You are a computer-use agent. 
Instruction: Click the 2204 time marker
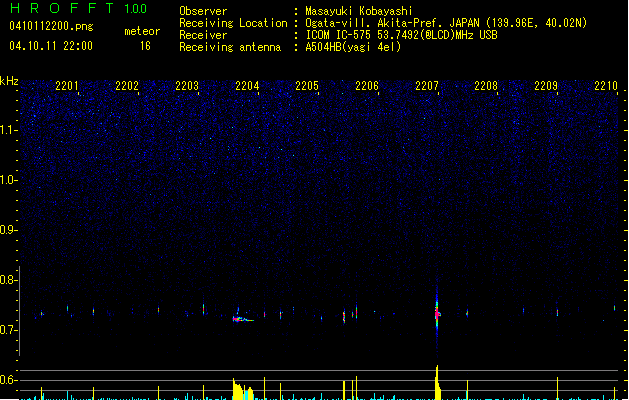pyautogui.click(x=247, y=86)
